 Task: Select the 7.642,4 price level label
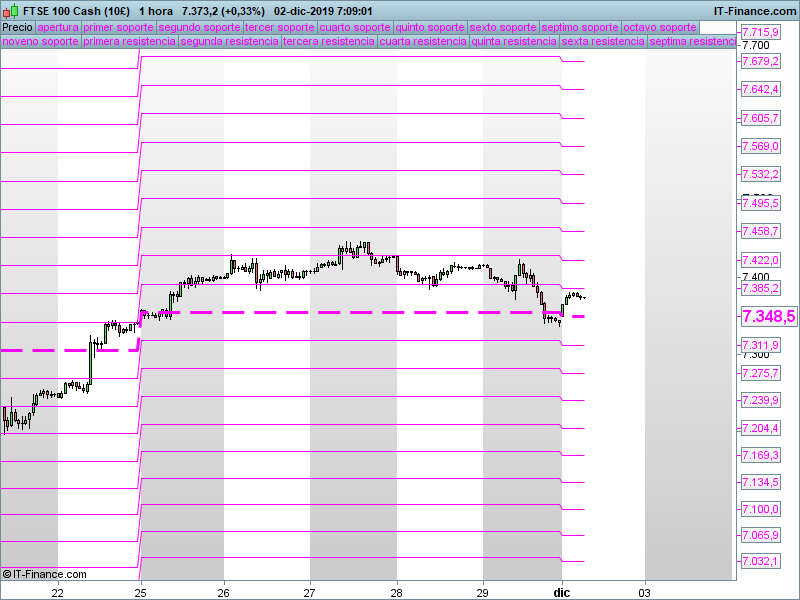coord(760,89)
